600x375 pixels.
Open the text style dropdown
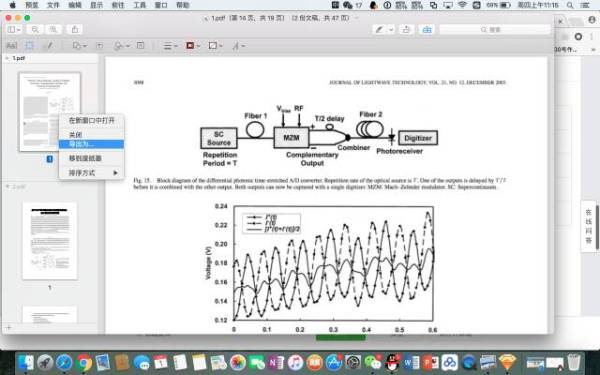pyautogui.click(x=238, y=46)
